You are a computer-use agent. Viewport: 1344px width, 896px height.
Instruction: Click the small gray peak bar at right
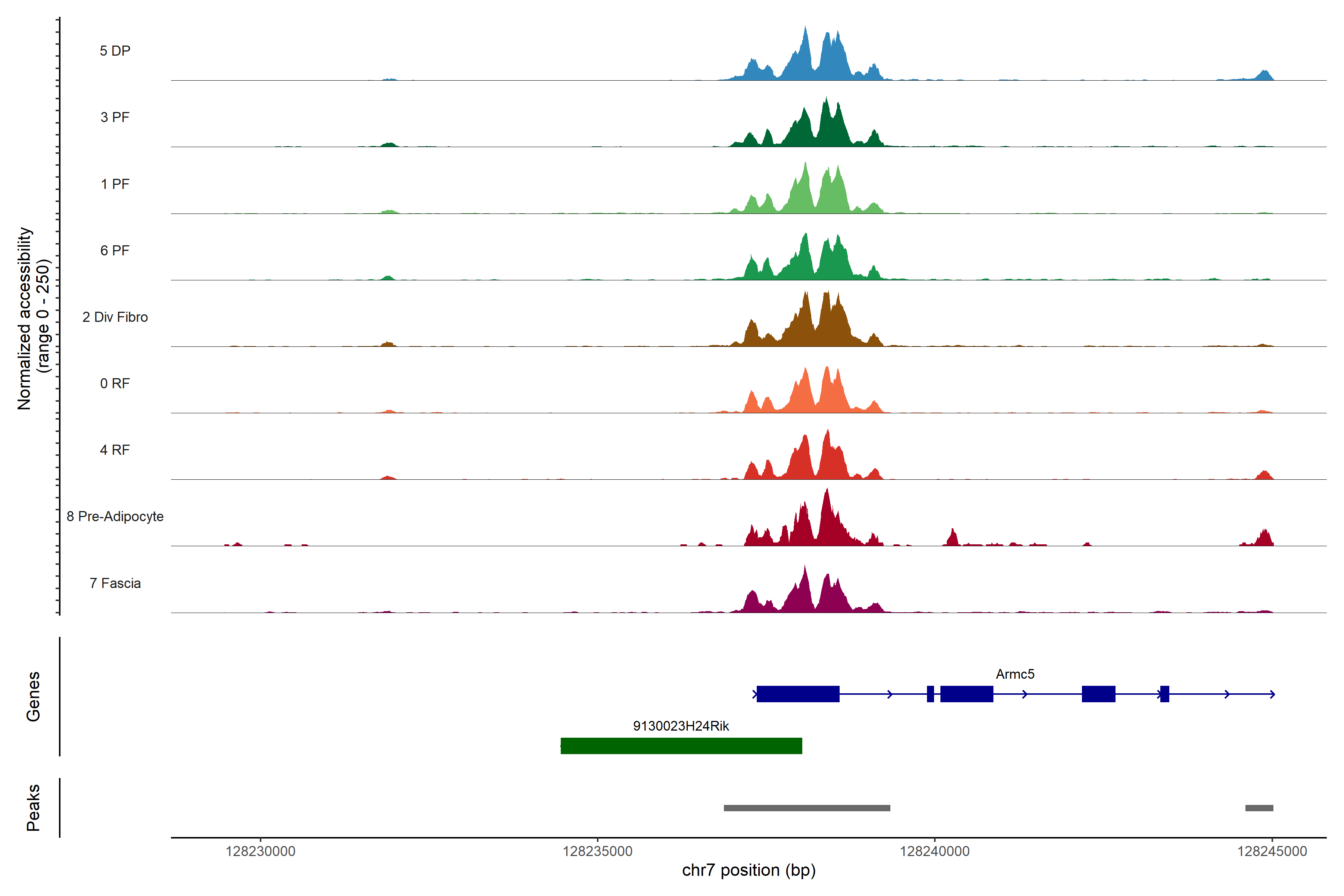[x=1259, y=808]
